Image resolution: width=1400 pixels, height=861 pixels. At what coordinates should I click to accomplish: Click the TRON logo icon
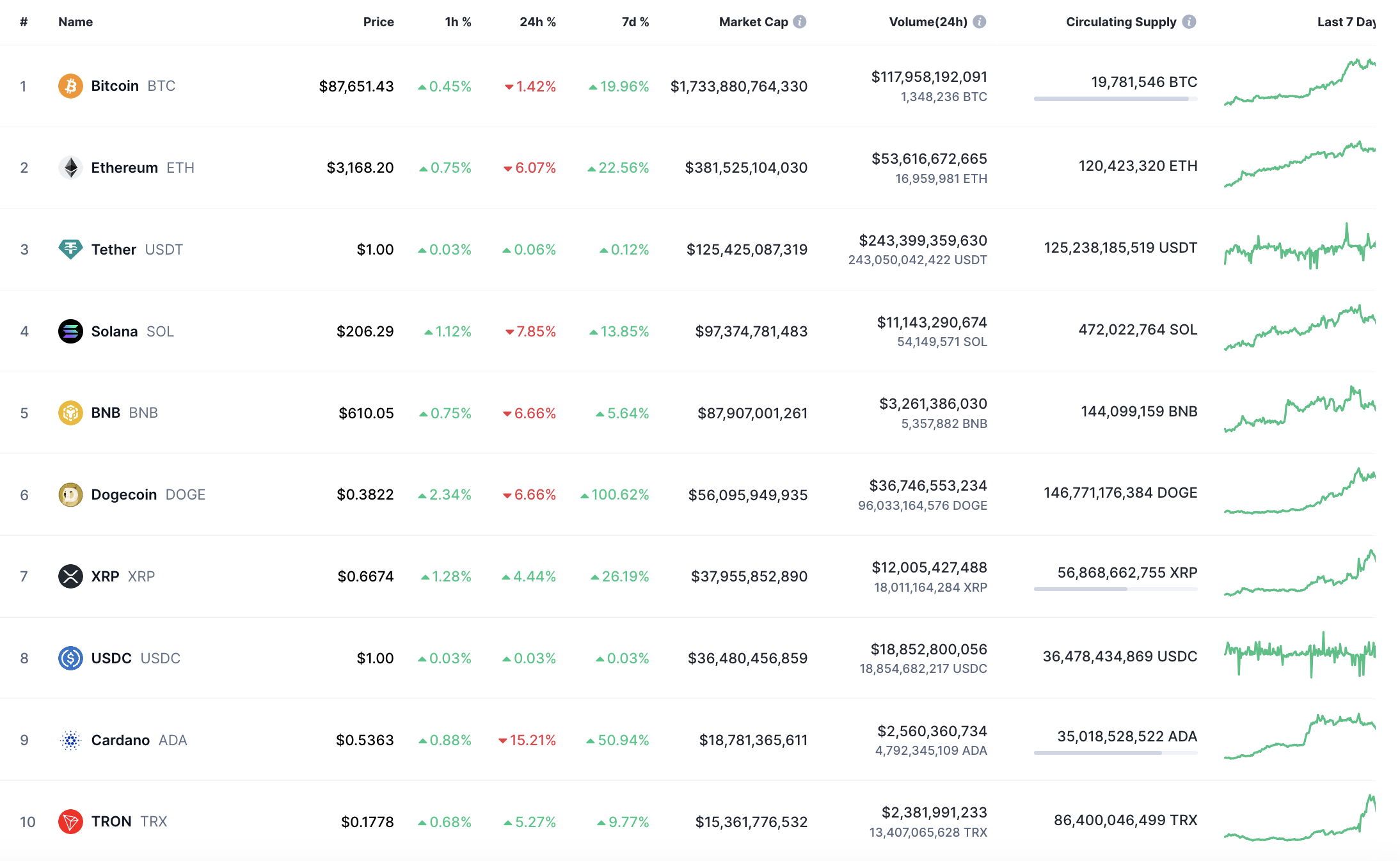coord(70,821)
